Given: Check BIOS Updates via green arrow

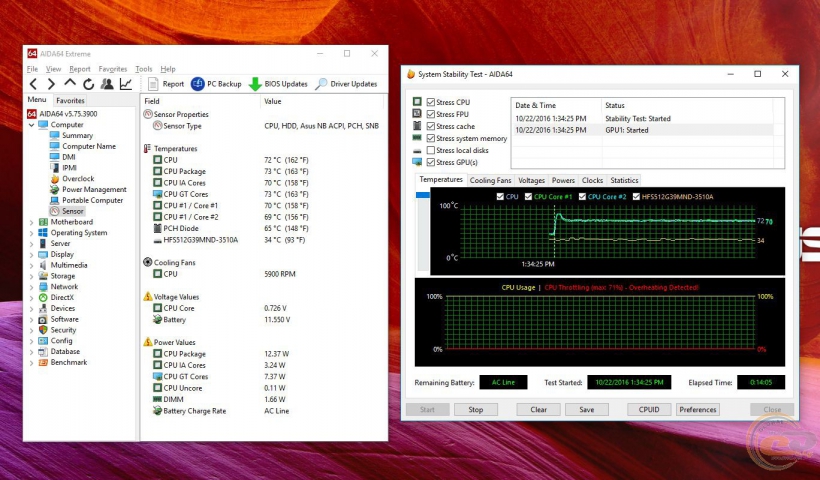Looking at the screenshot, I should point(278,84).
